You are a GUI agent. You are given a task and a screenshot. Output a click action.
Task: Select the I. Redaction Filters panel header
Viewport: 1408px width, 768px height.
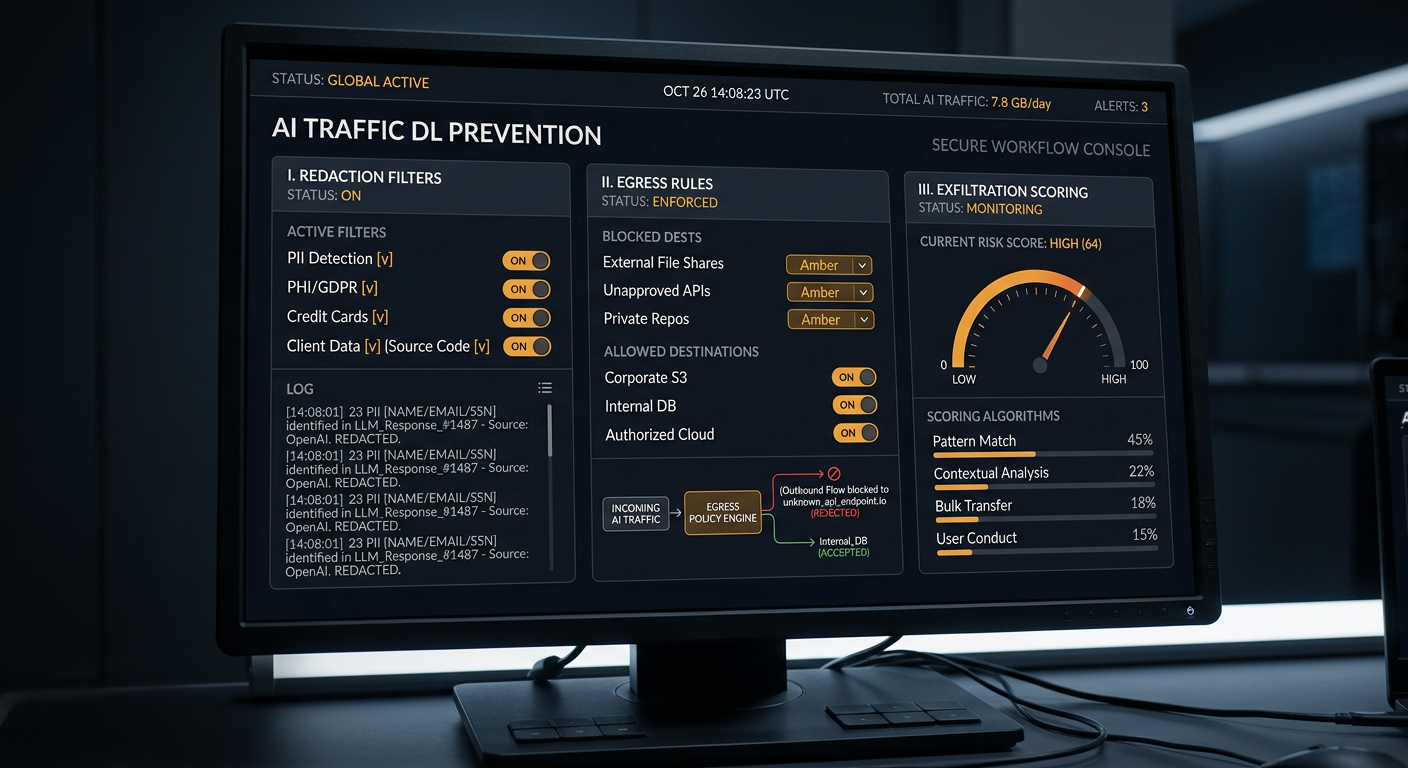click(421, 185)
